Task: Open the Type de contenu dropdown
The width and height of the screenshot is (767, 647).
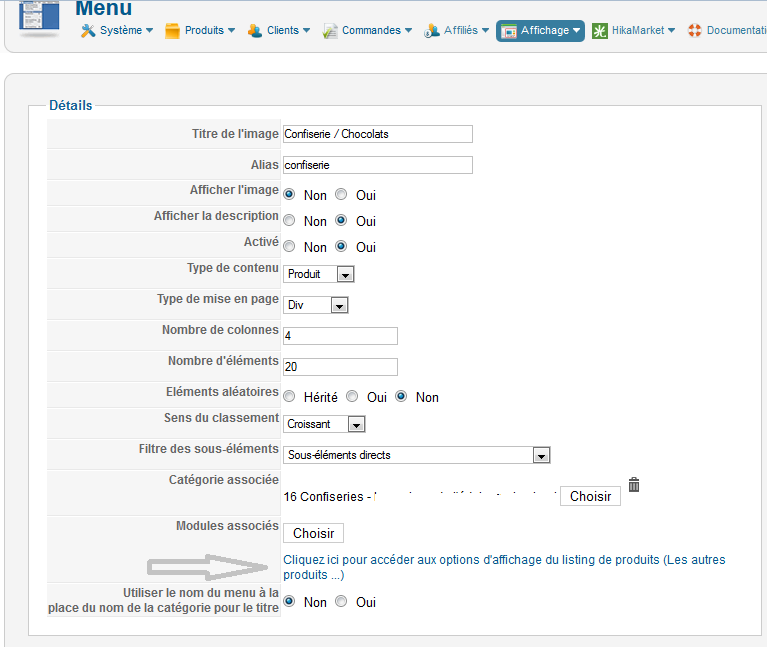Action: click(x=318, y=274)
